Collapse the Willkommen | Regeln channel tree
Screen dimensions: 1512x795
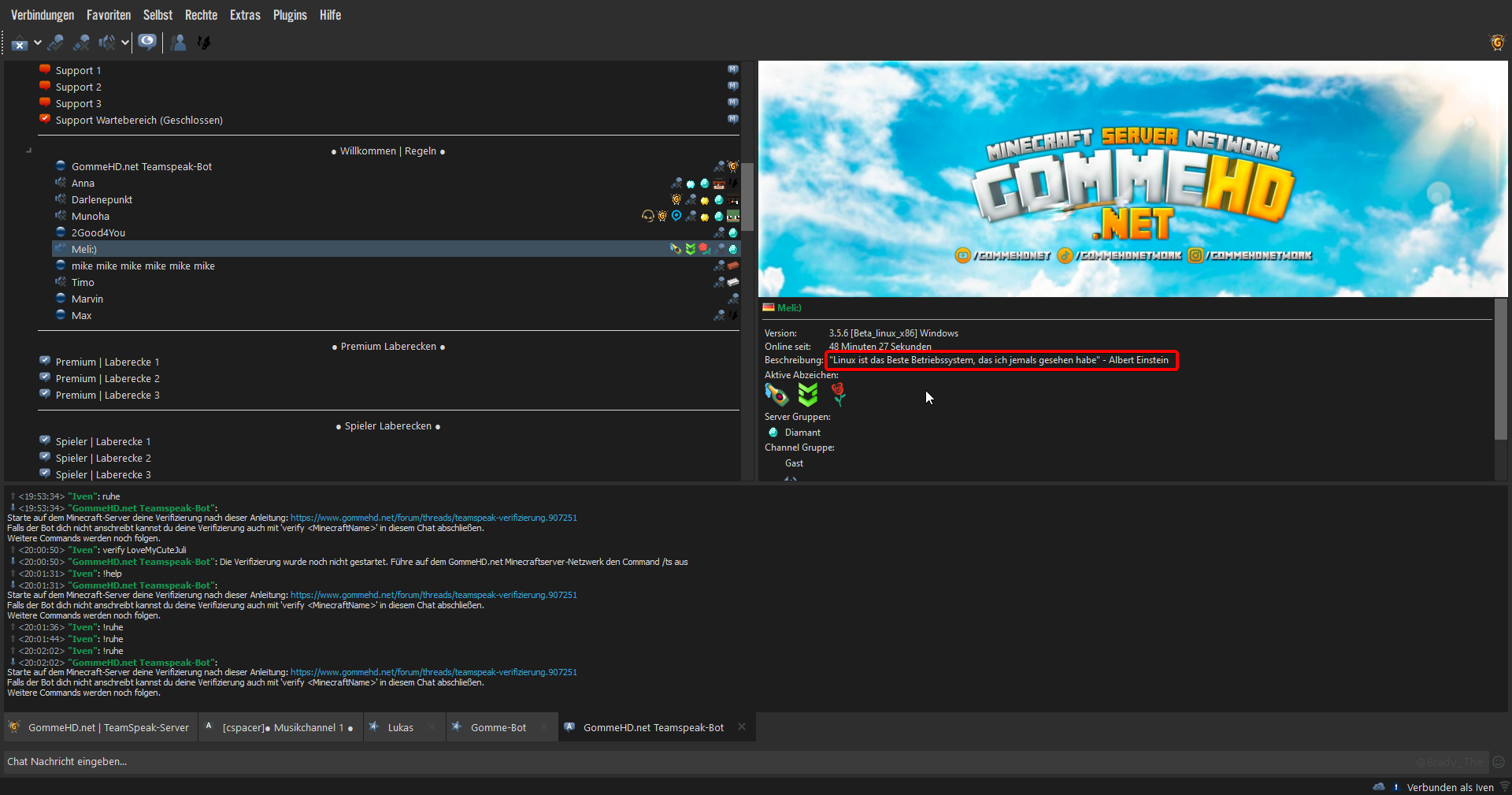(29, 150)
